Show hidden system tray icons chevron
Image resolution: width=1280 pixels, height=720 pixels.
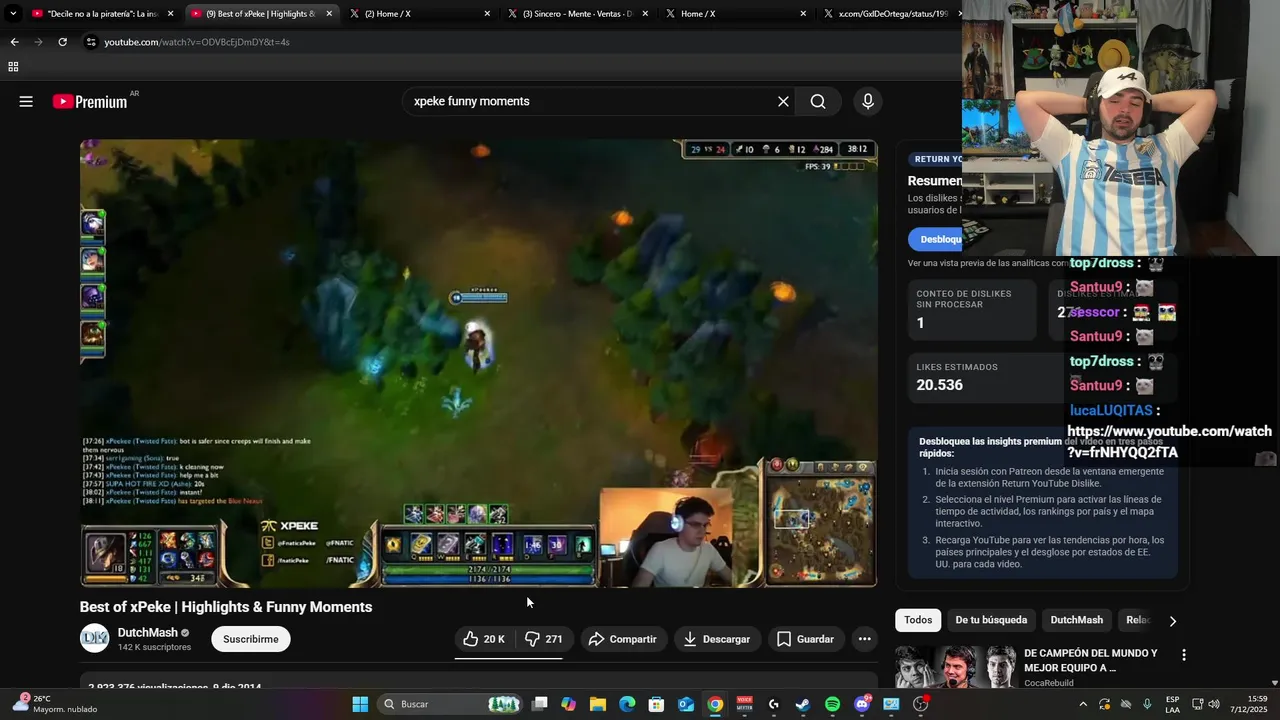1083,704
